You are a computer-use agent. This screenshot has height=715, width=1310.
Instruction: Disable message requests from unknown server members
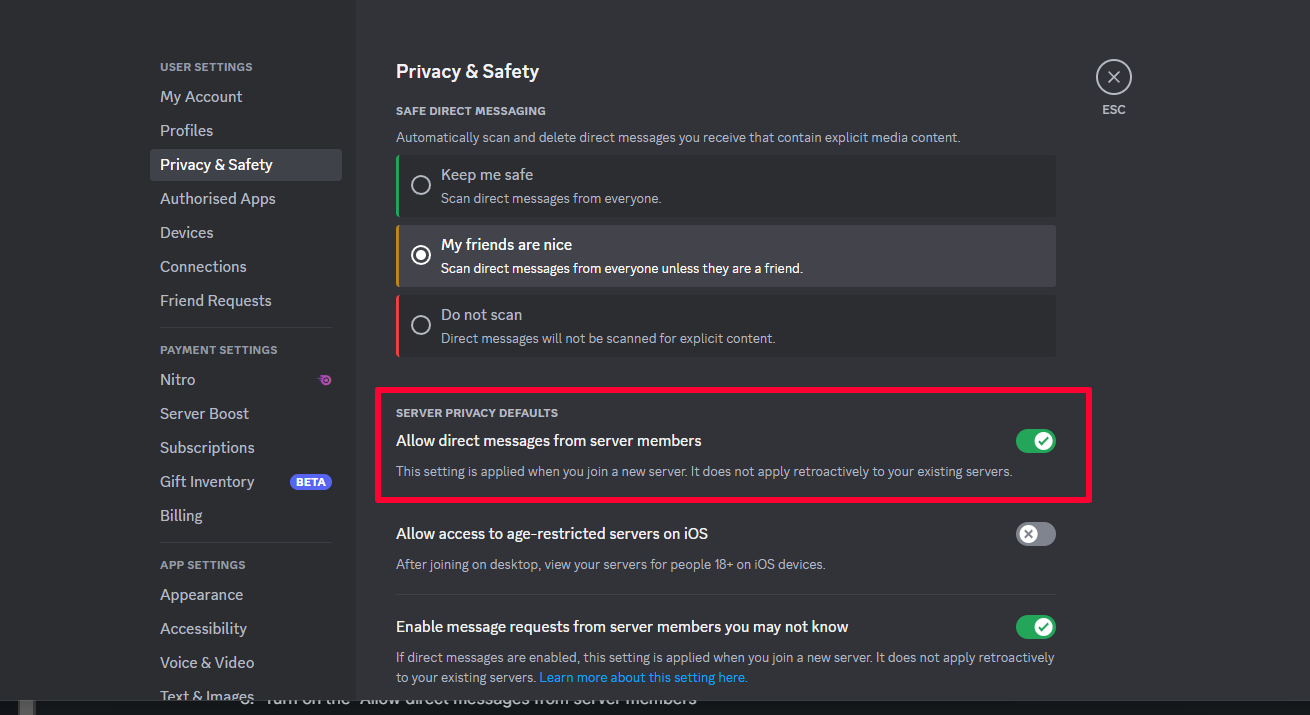[1035, 627]
